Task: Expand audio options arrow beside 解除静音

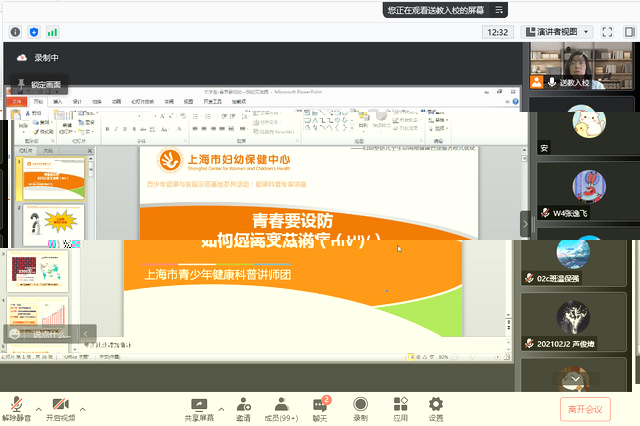Action: pos(38,409)
